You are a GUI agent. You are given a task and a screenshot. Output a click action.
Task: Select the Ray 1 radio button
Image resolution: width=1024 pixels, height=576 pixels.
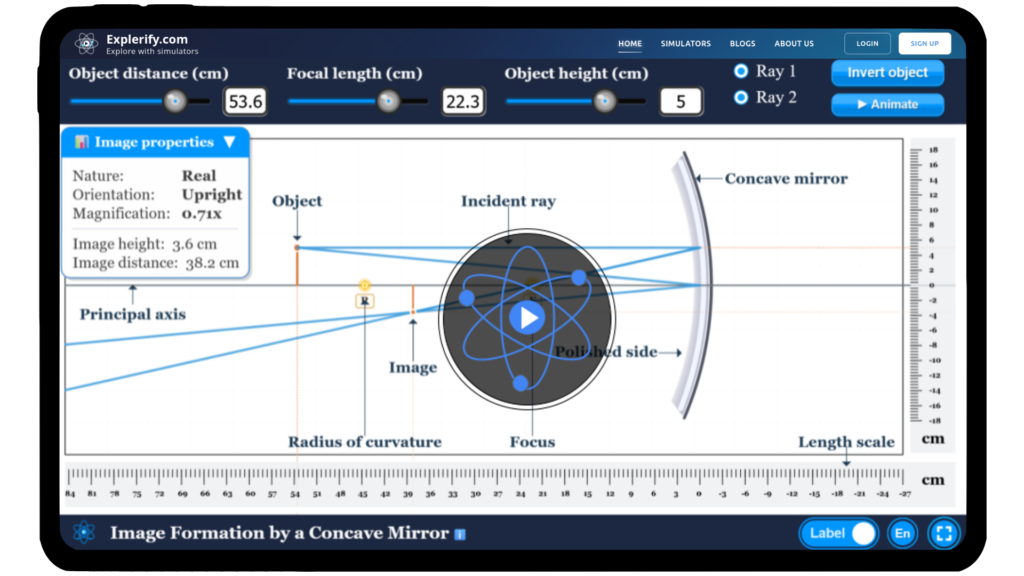pos(739,71)
